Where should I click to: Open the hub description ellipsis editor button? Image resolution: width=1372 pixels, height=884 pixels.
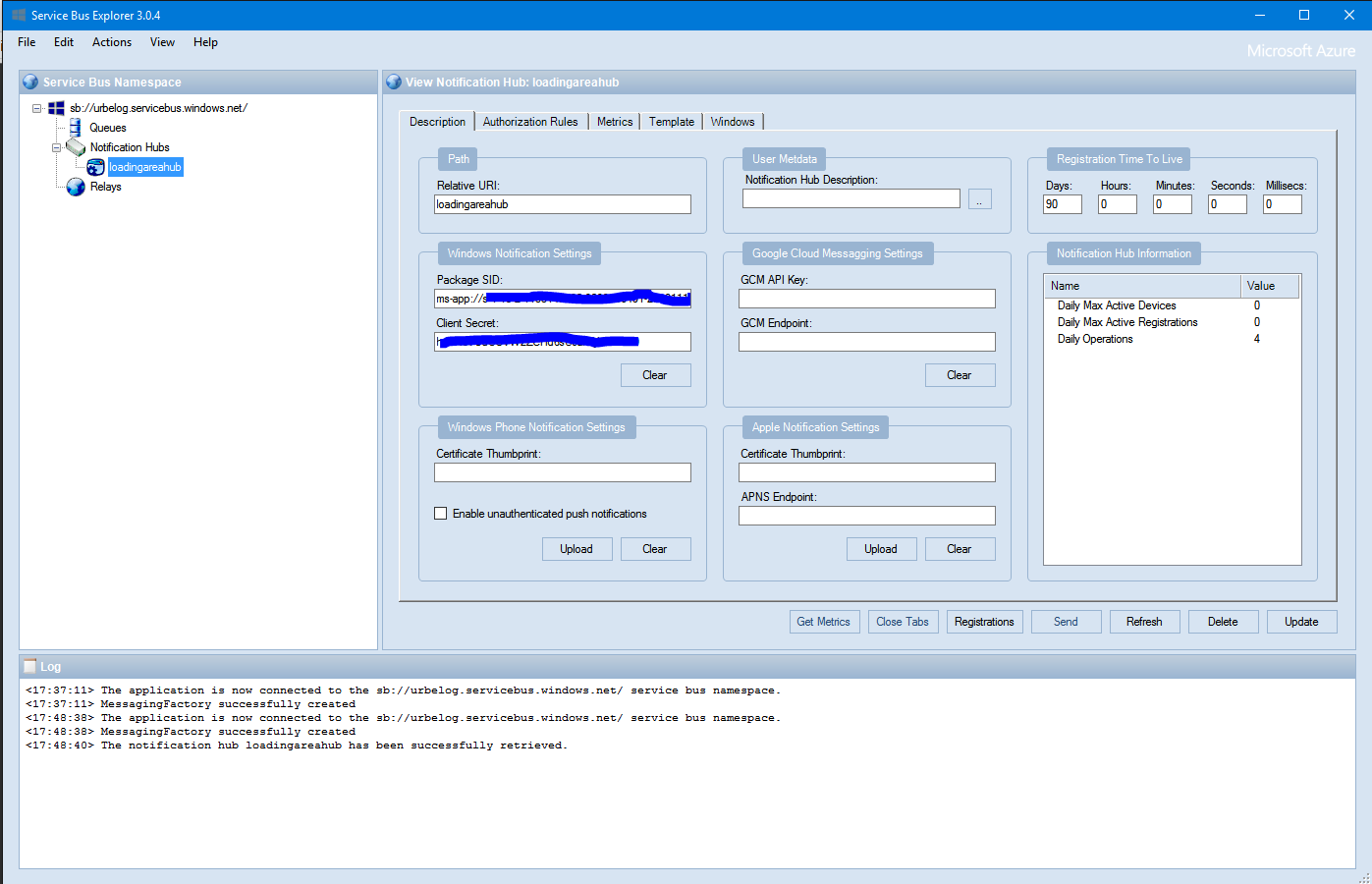click(979, 199)
